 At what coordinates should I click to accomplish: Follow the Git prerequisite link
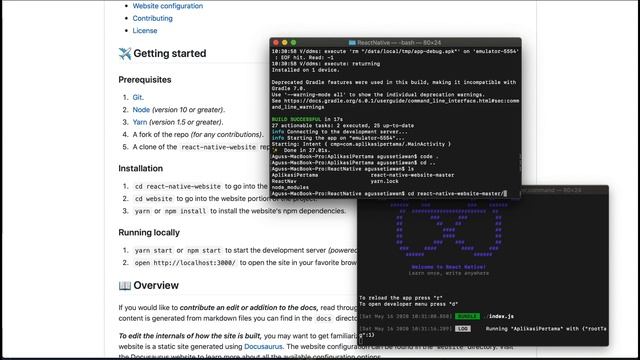click(137, 97)
